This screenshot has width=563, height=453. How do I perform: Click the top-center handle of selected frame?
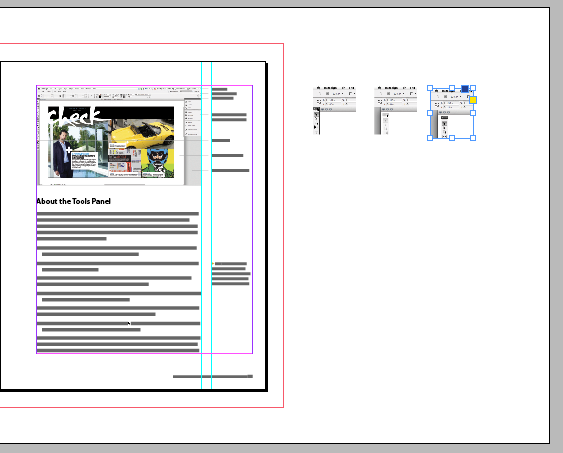pyautogui.click(x=452, y=88)
